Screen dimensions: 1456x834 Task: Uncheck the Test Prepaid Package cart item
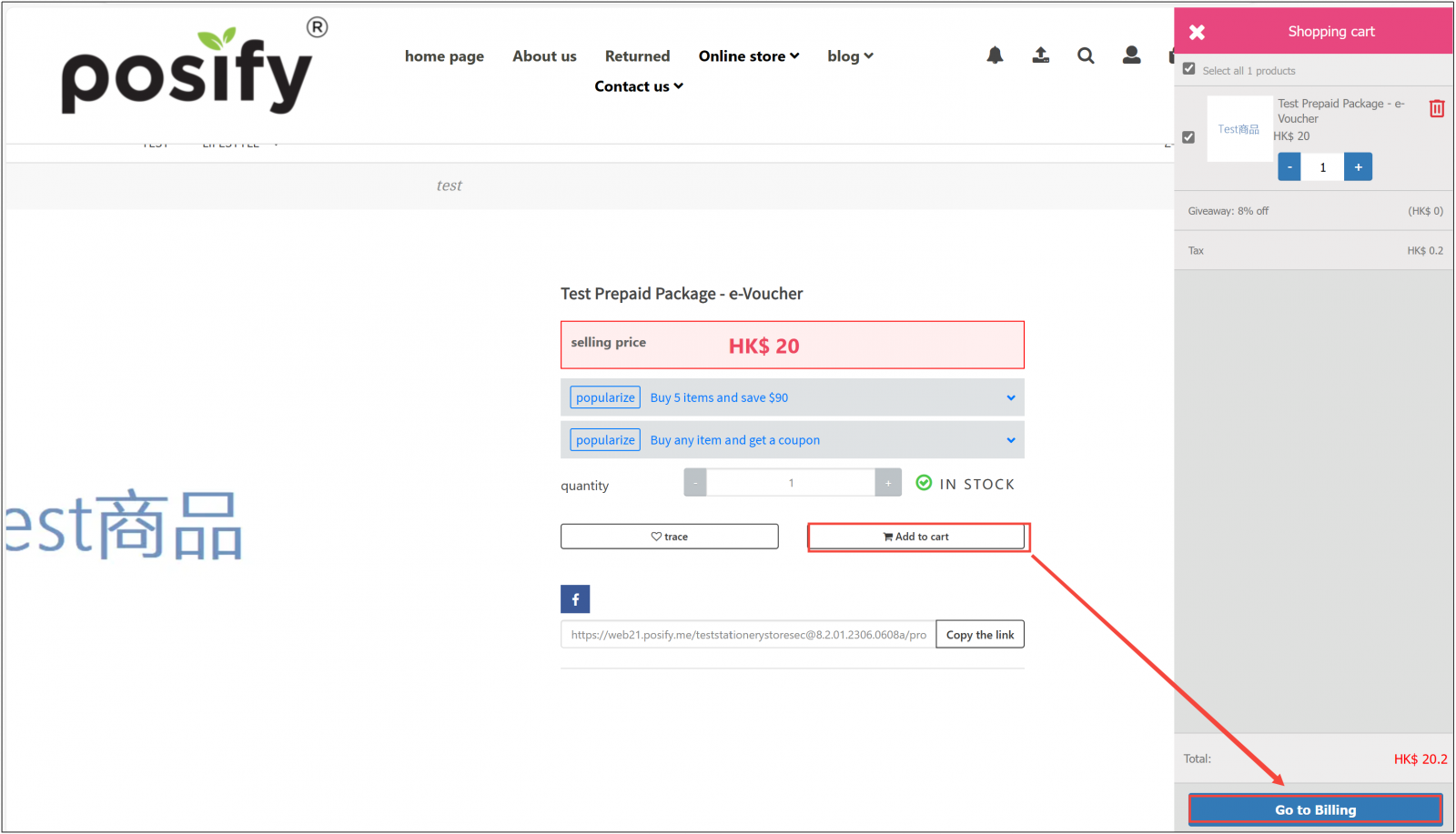tap(1188, 137)
